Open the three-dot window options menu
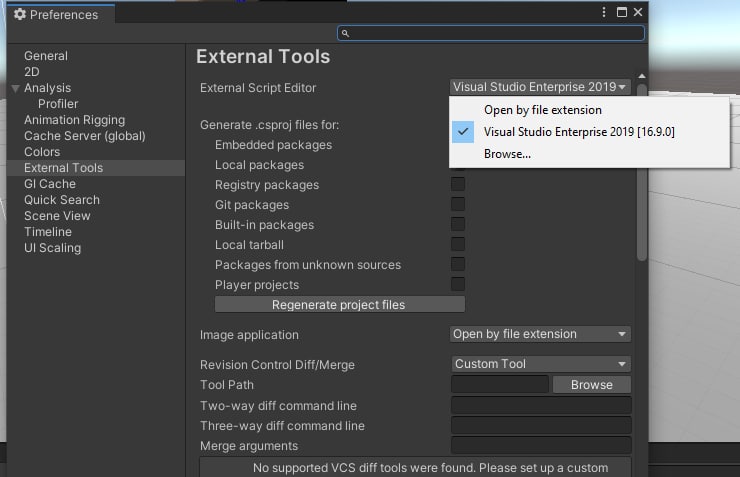 coord(604,12)
